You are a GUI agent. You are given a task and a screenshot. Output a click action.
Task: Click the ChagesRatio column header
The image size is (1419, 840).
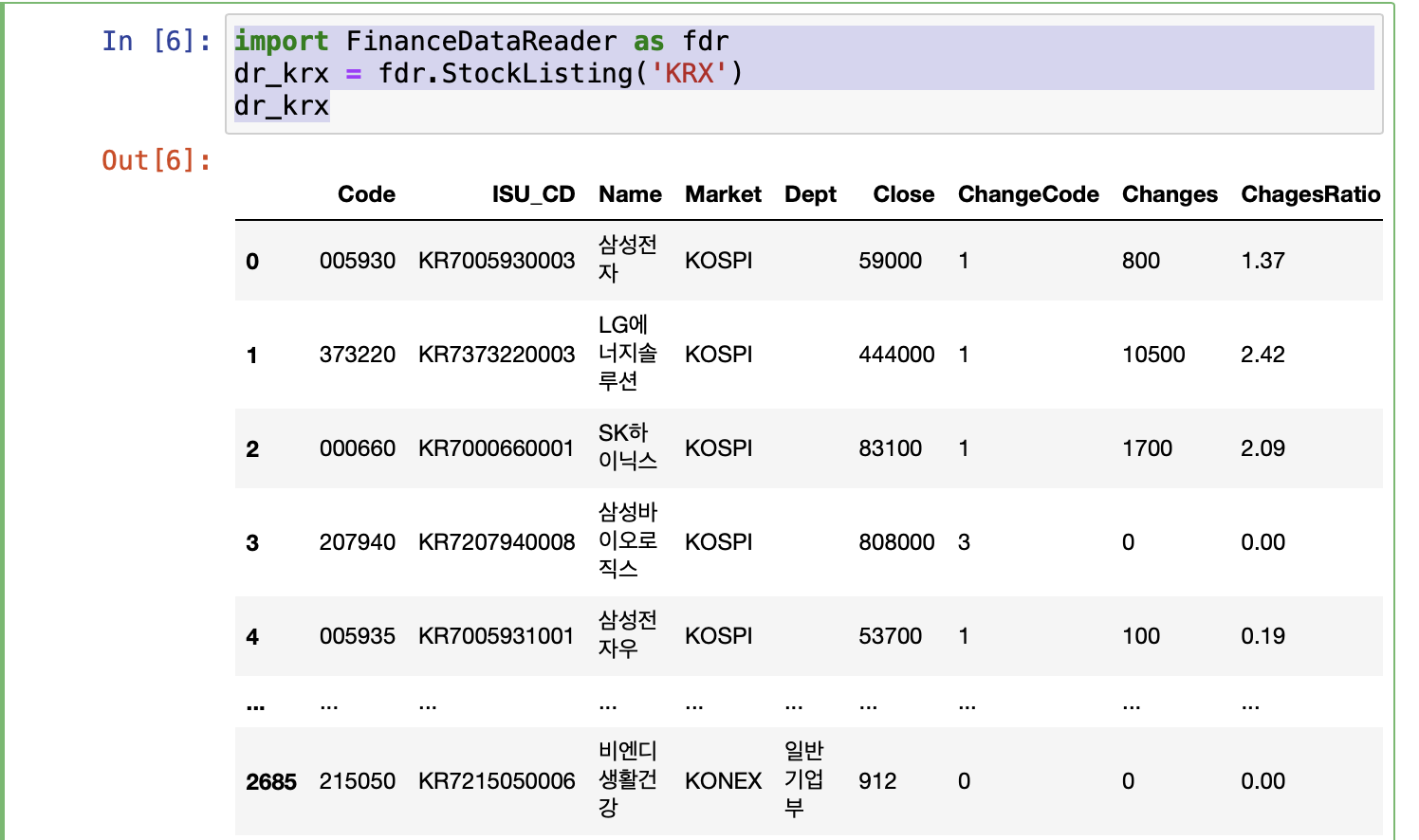(x=1311, y=194)
